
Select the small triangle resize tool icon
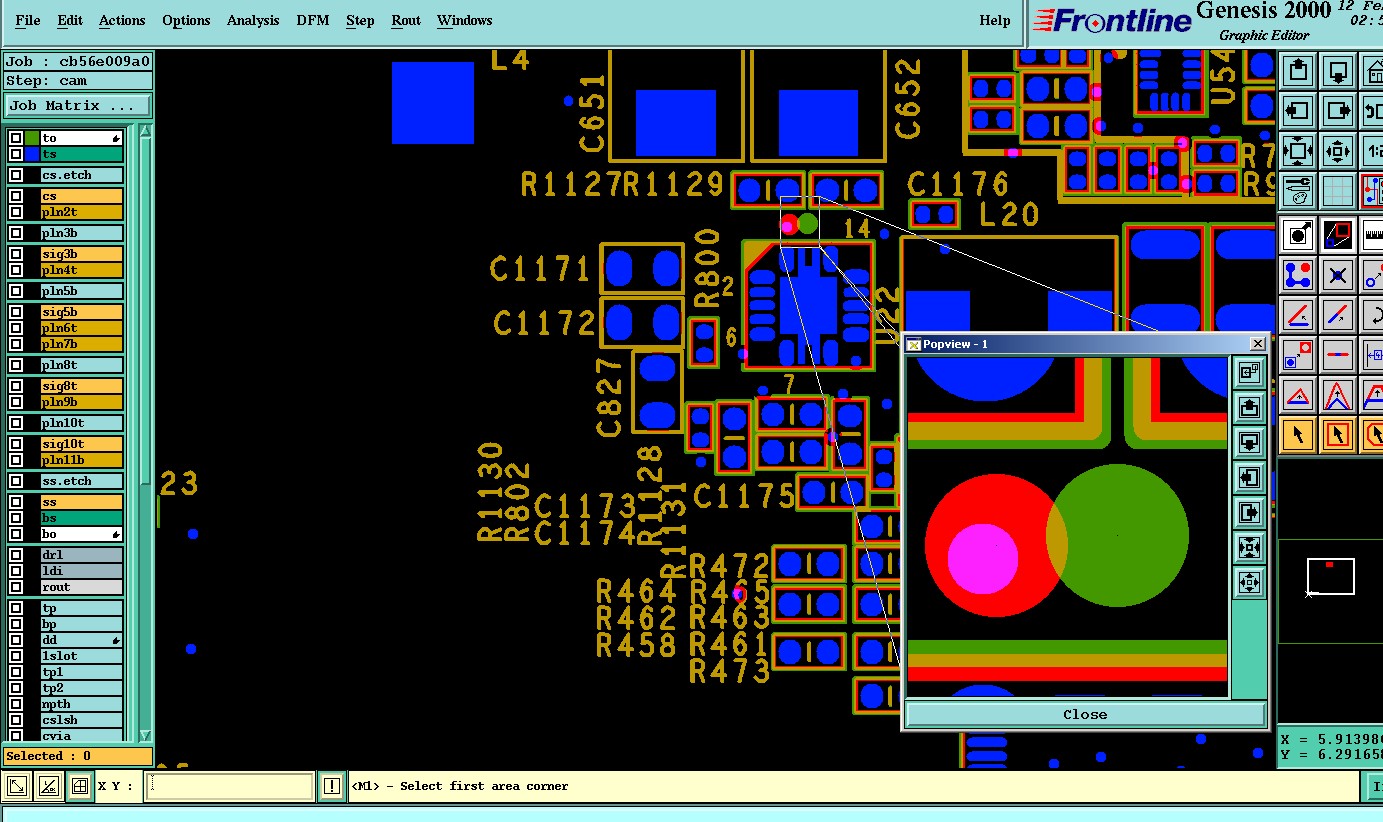(x=1298, y=395)
